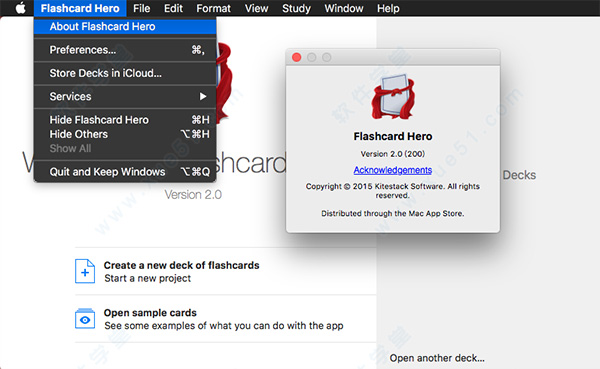600x369 pixels.
Task: Click Open sample cards option
Action: [x=150, y=313]
